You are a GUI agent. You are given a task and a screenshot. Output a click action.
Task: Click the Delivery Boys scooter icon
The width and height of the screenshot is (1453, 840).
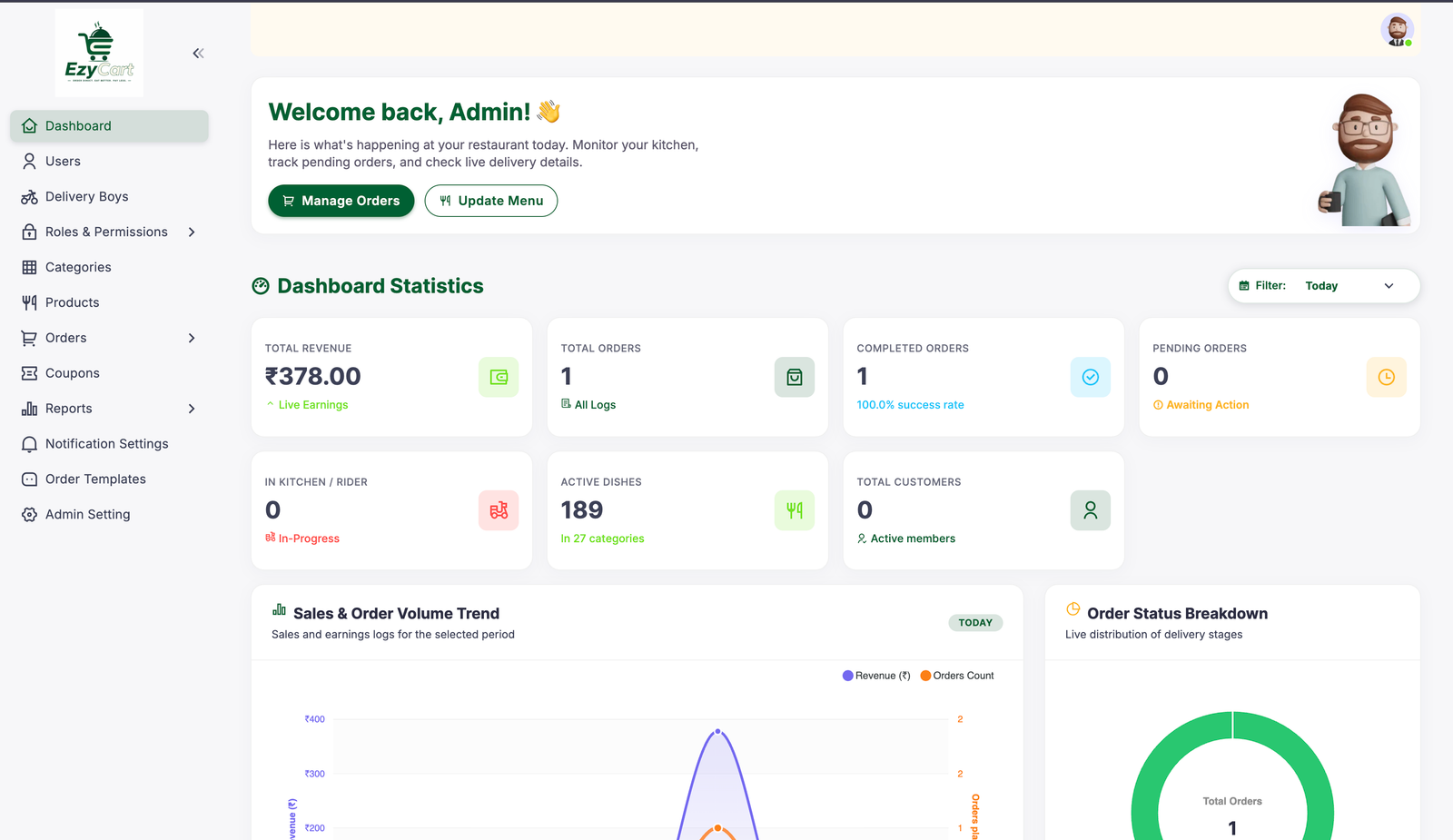coord(29,197)
